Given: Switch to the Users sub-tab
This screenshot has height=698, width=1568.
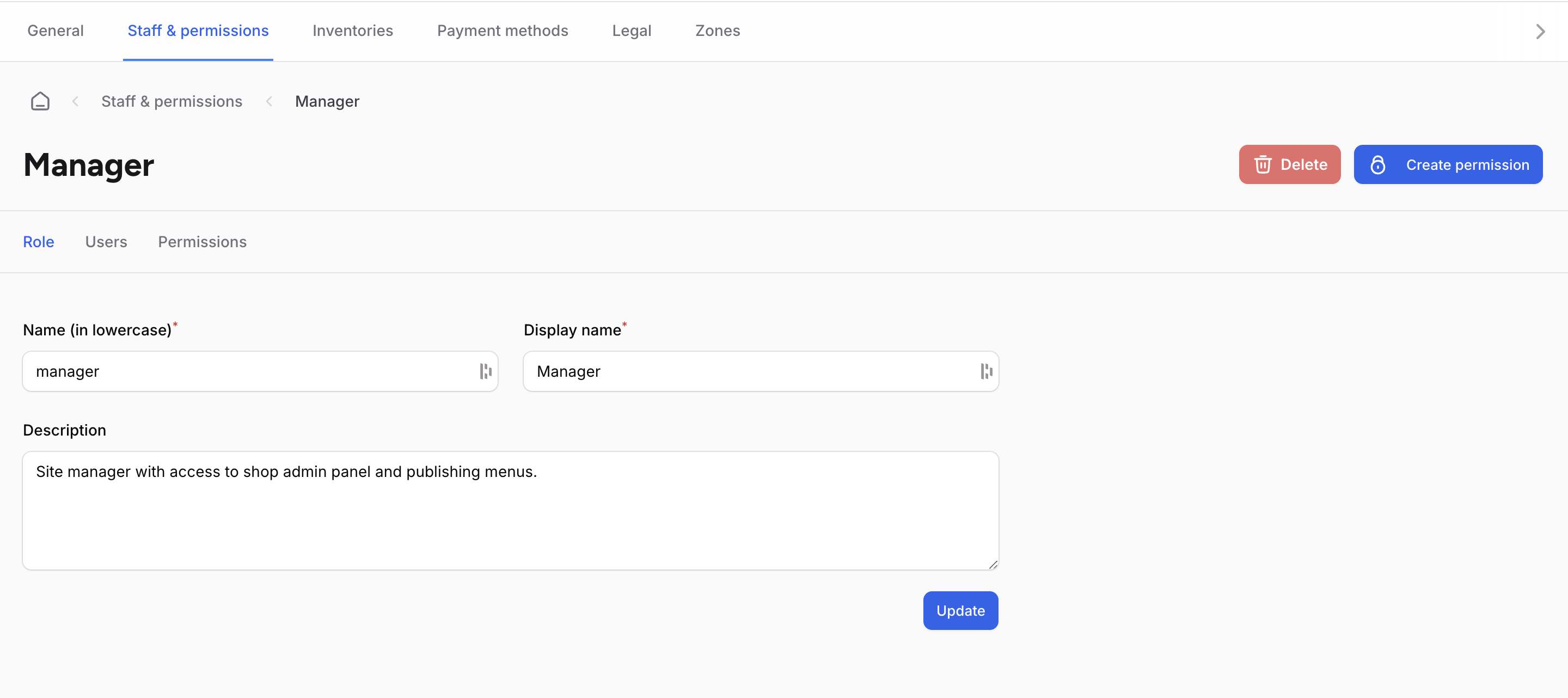Looking at the screenshot, I should pyautogui.click(x=106, y=242).
